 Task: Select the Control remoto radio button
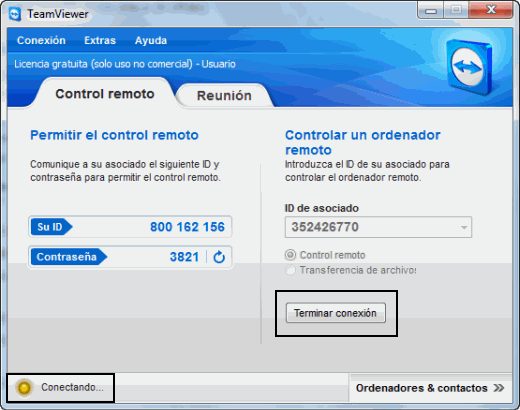click(290, 255)
